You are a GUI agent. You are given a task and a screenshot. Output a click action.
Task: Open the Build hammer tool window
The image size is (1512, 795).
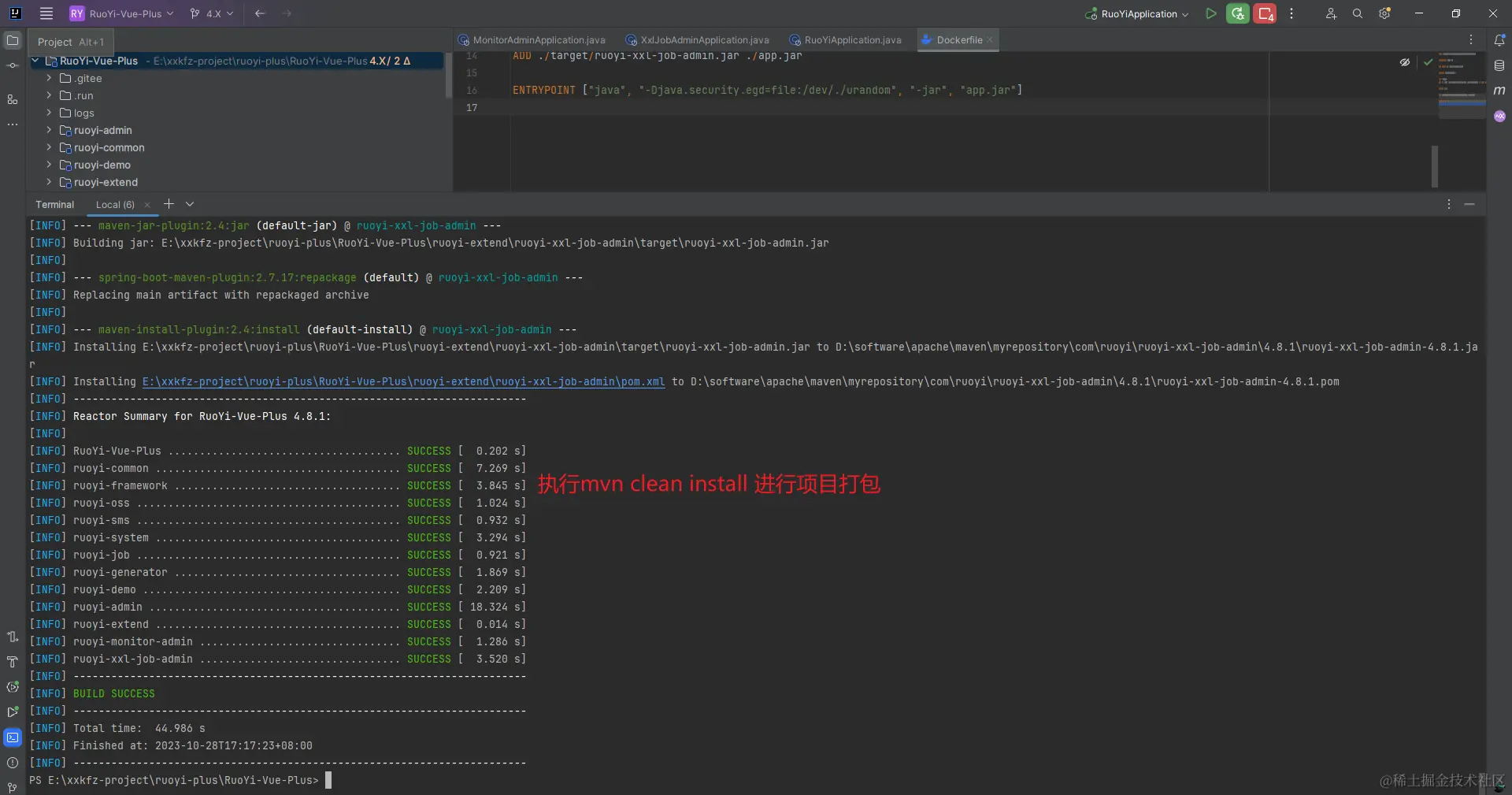point(13,662)
